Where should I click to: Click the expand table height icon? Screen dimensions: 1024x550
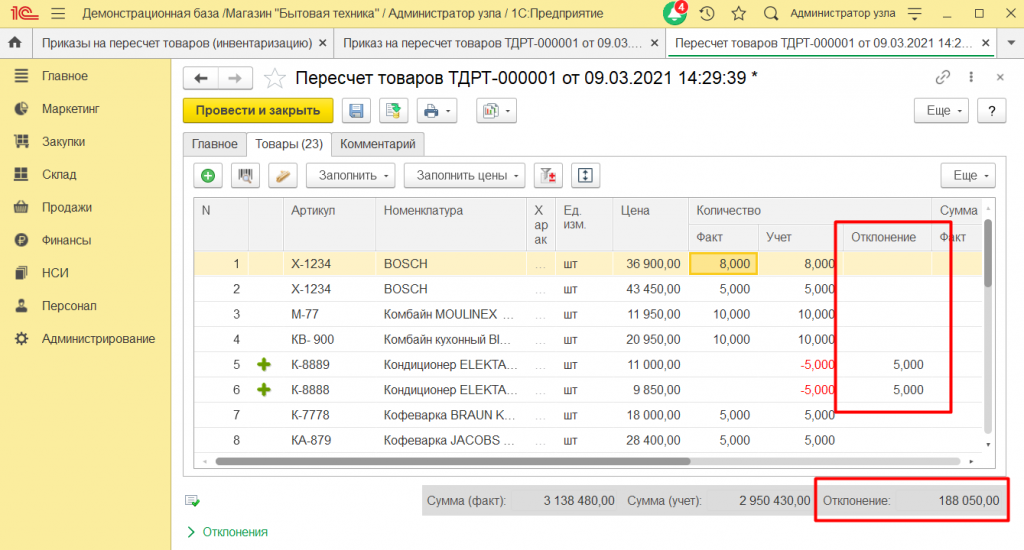click(585, 176)
